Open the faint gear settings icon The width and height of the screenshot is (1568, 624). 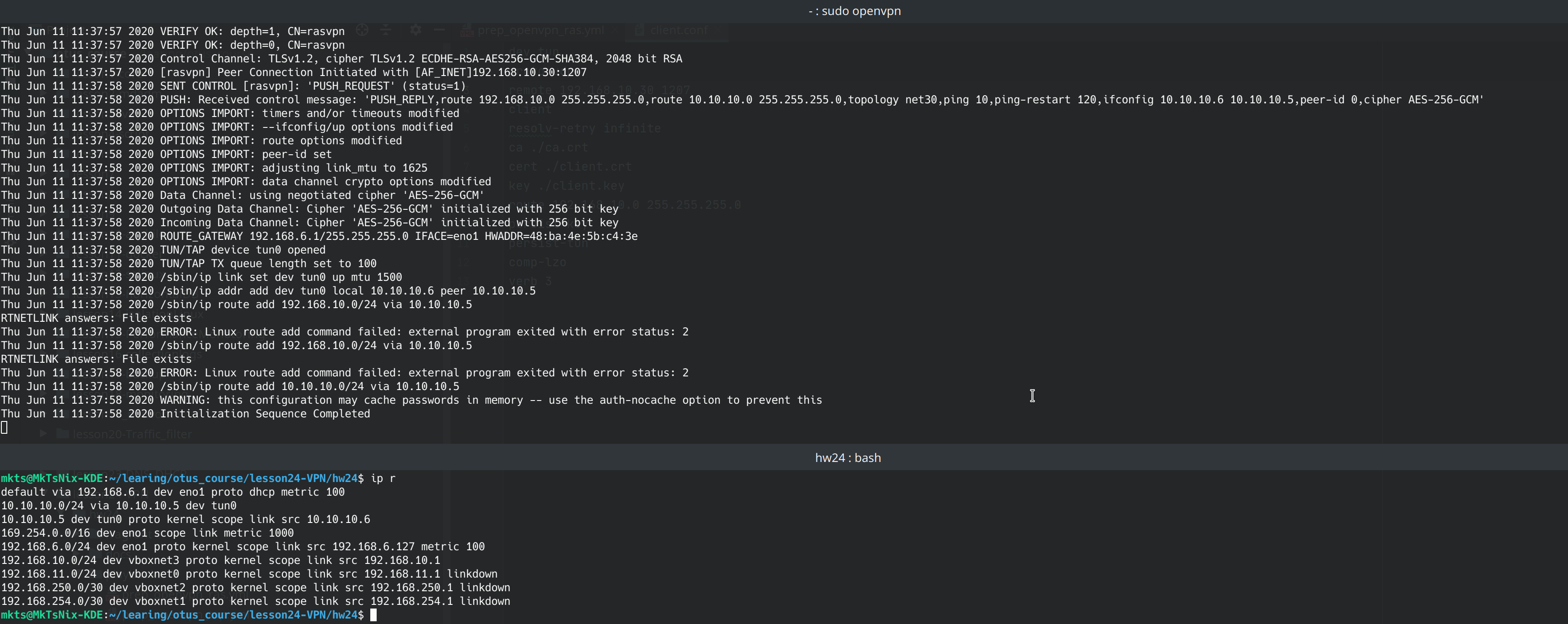tap(415, 30)
